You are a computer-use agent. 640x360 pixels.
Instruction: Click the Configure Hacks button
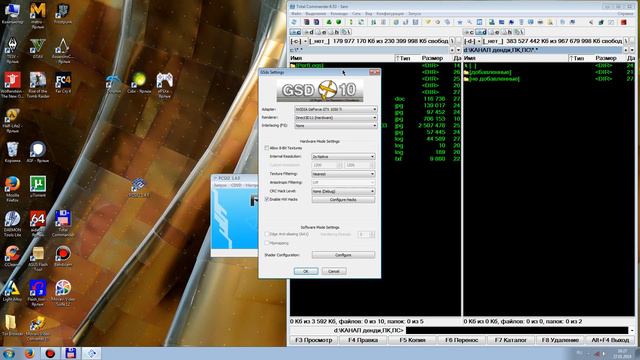tap(343, 200)
